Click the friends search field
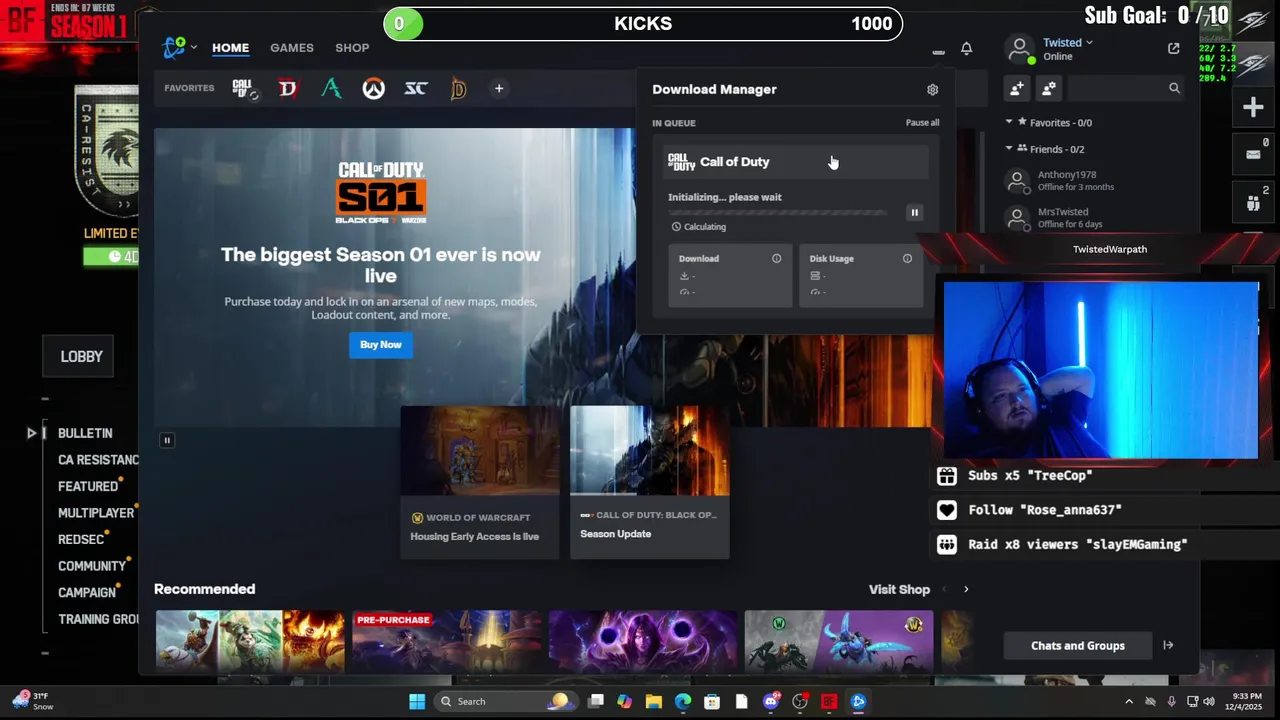Image resolution: width=1280 pixels, height=720 pixels. [1125, 89]
